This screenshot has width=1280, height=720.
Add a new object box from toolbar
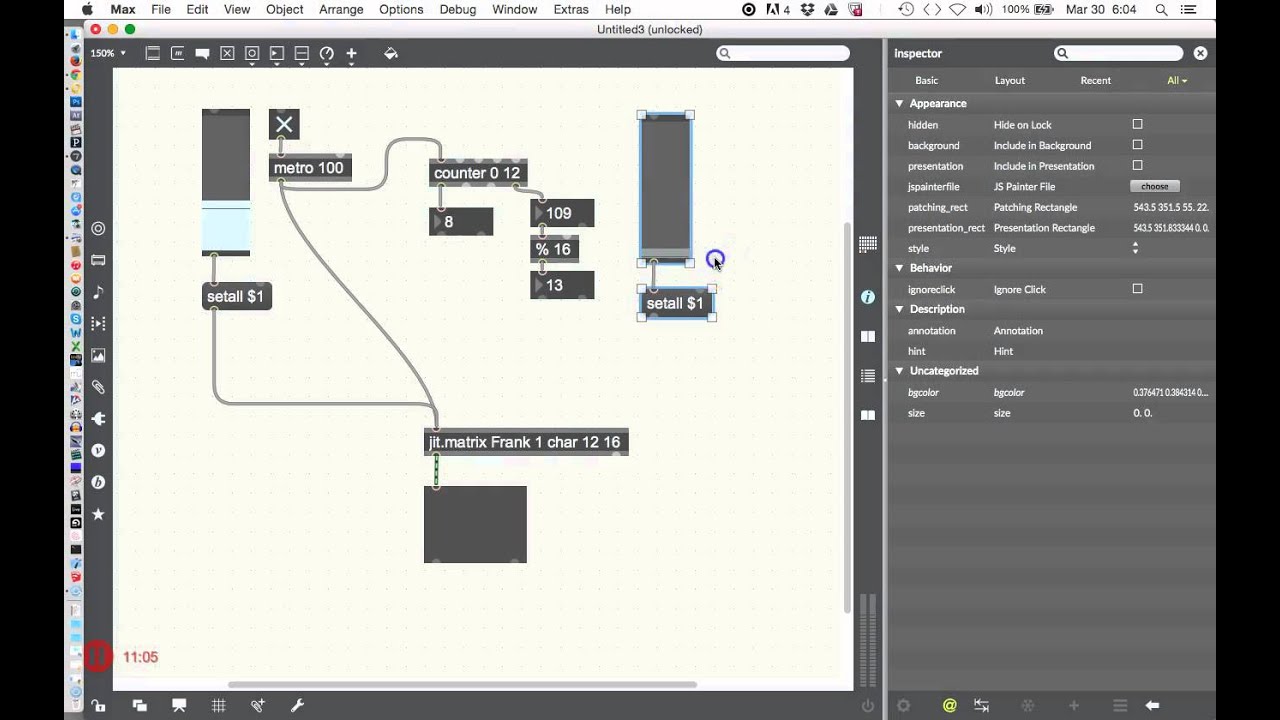click(x=153, y=53)
